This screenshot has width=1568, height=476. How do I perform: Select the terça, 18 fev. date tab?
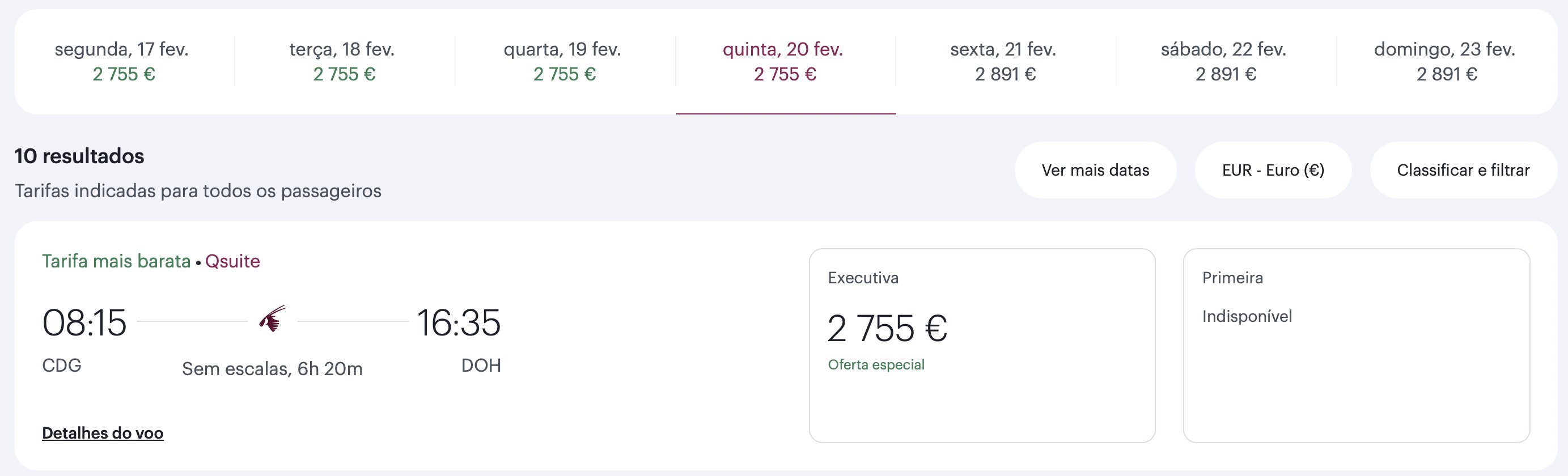(x=345, y=61)
